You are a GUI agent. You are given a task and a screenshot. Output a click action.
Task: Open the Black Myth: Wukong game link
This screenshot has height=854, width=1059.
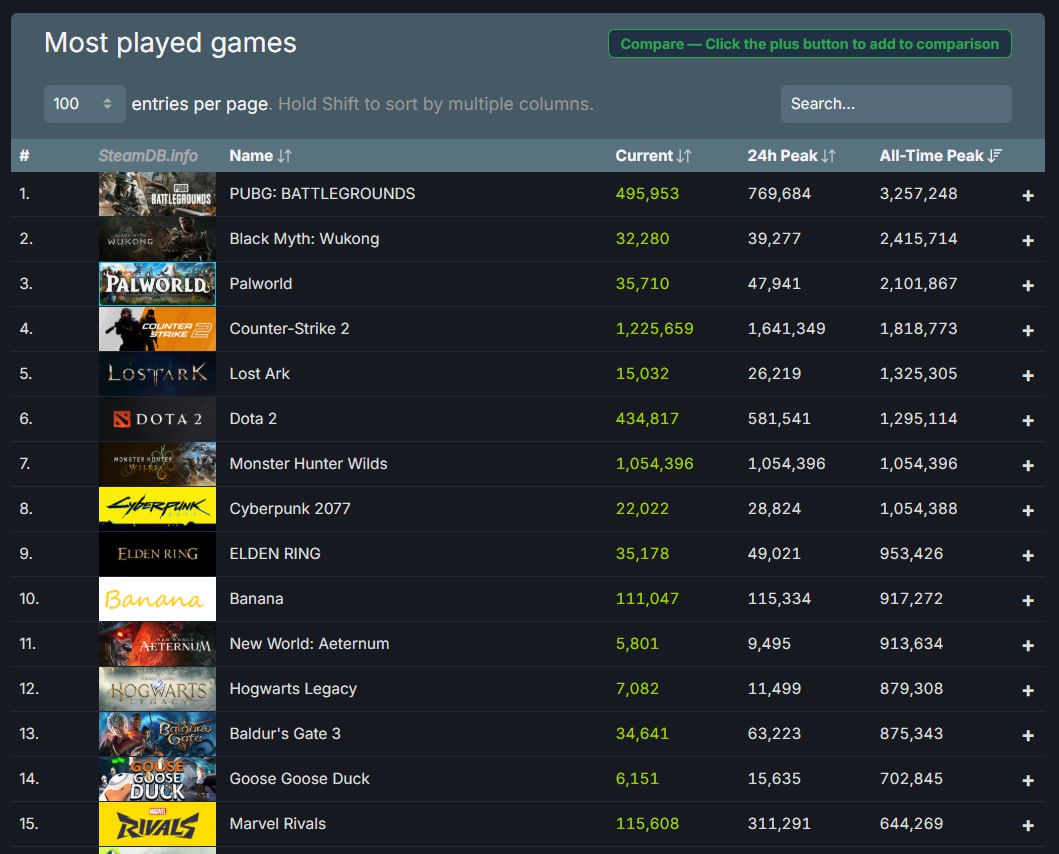304,239
